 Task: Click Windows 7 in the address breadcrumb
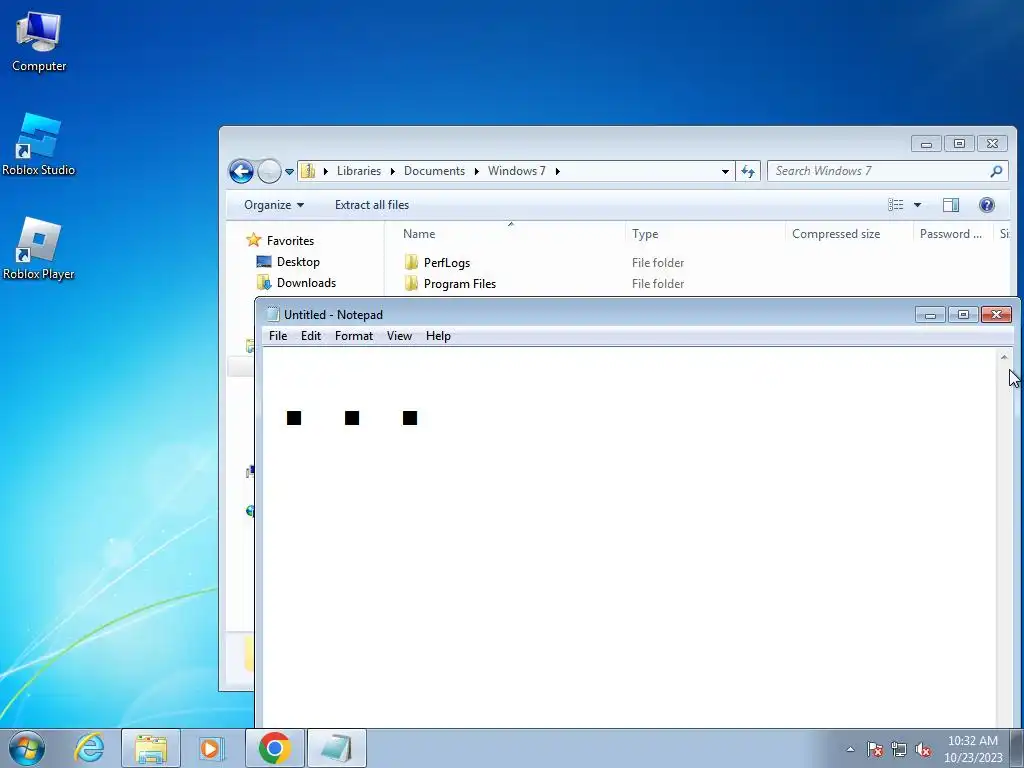pos(517,171)
